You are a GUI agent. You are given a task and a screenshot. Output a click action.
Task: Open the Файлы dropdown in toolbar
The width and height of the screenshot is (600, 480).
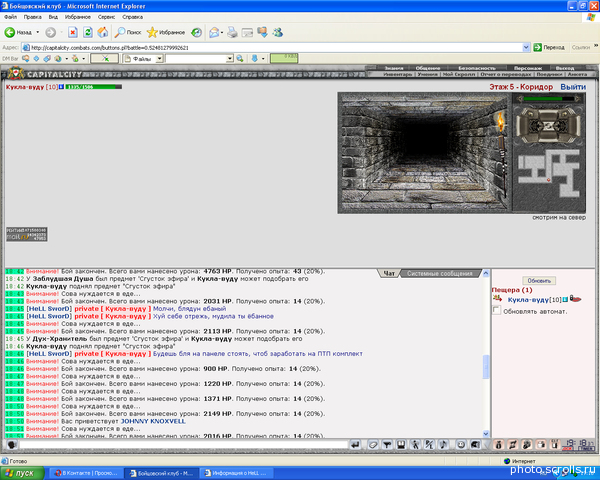click(158, 59)
